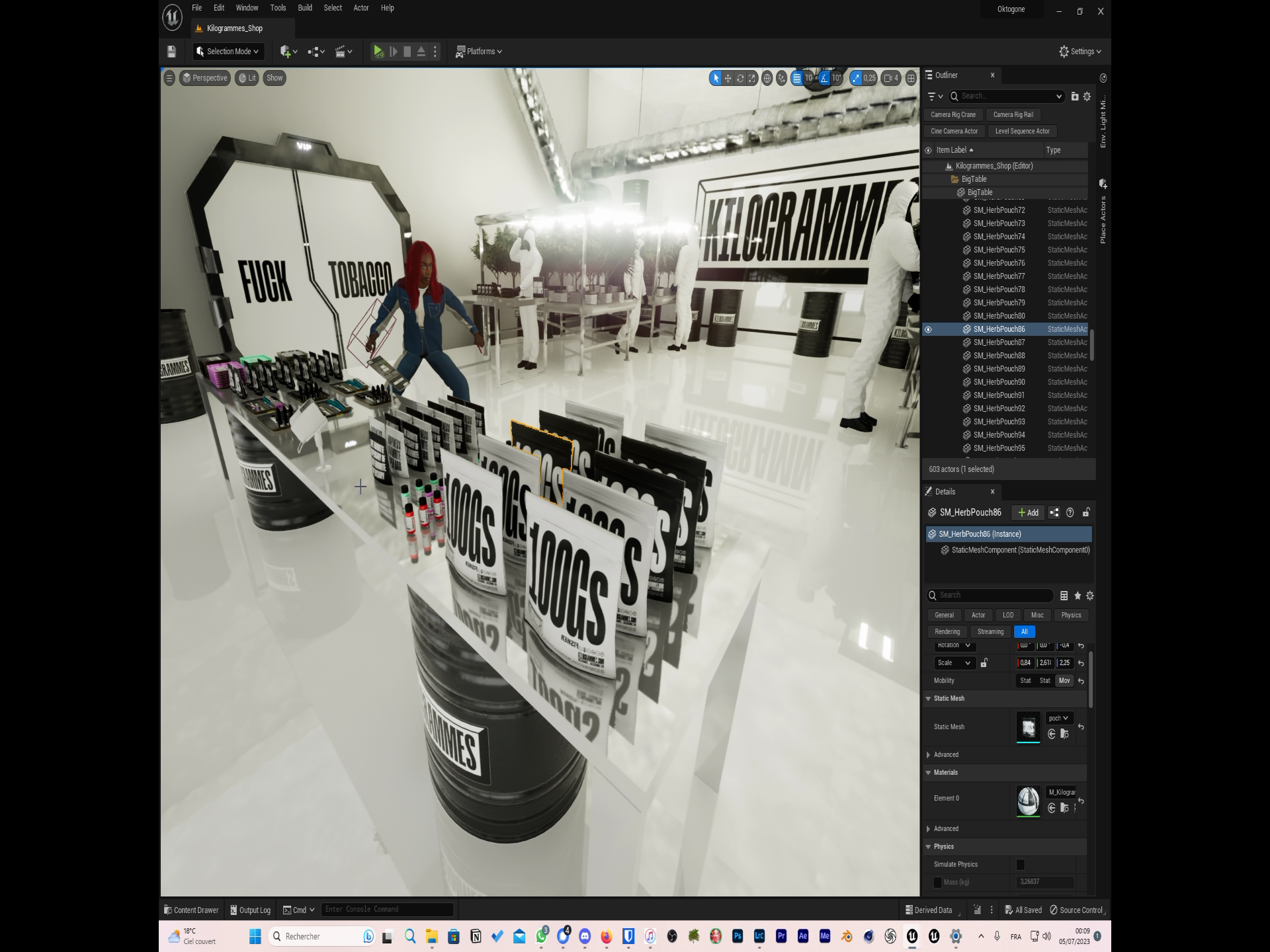Screen dimensions: 1270x952
Task: Click the Add component button
Action: pos(1028,512)
